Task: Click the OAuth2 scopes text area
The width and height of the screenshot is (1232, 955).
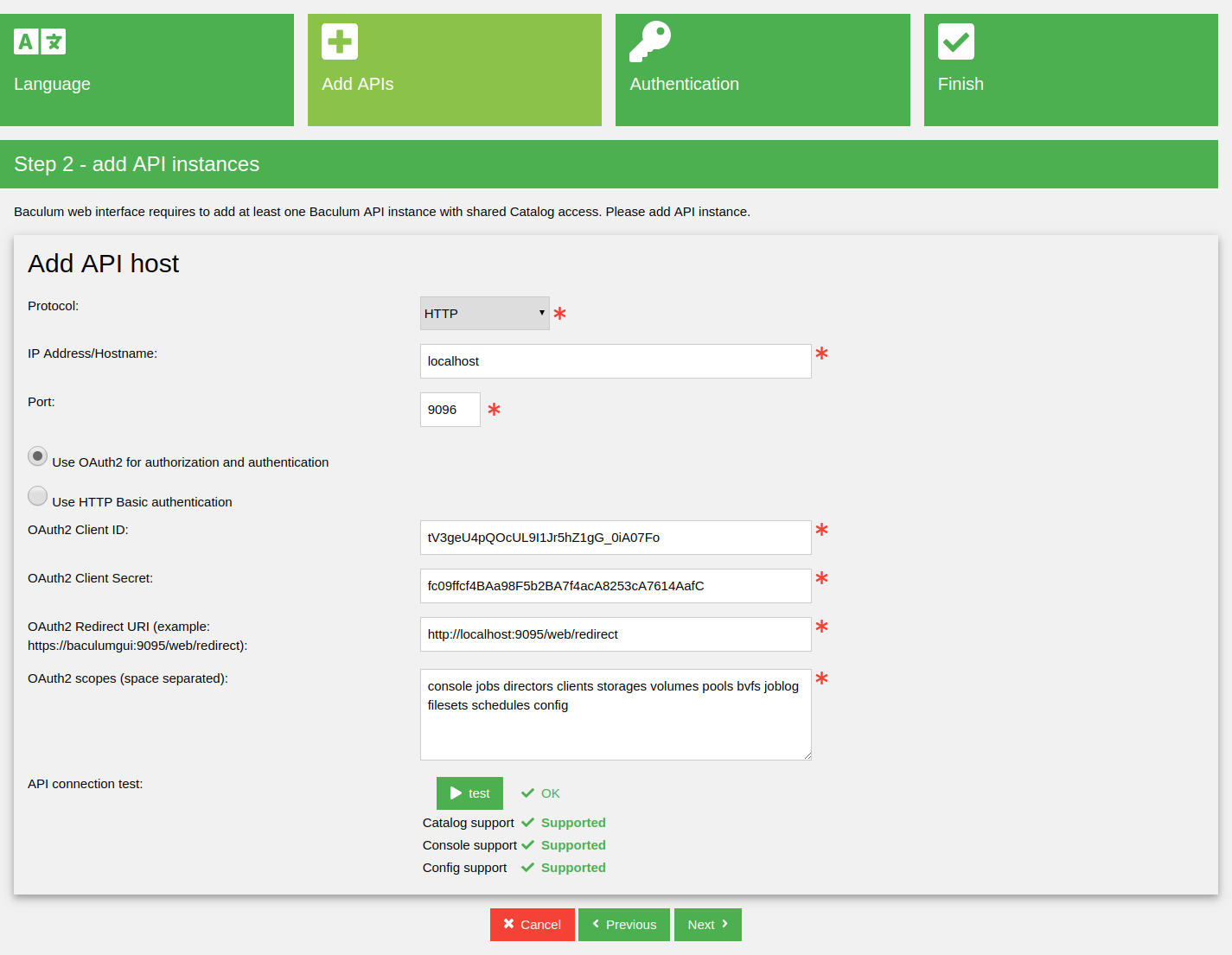Action: 616,715
